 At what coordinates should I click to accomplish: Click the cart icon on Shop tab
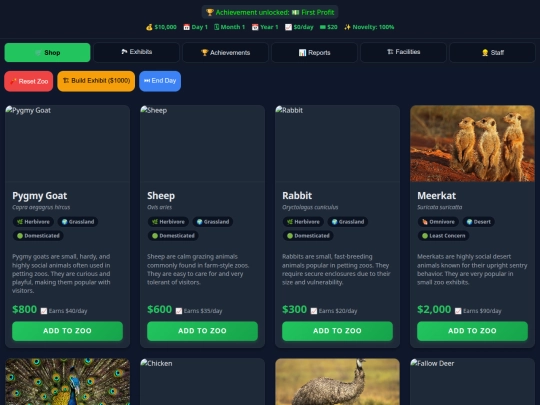[x=38, y=53]
